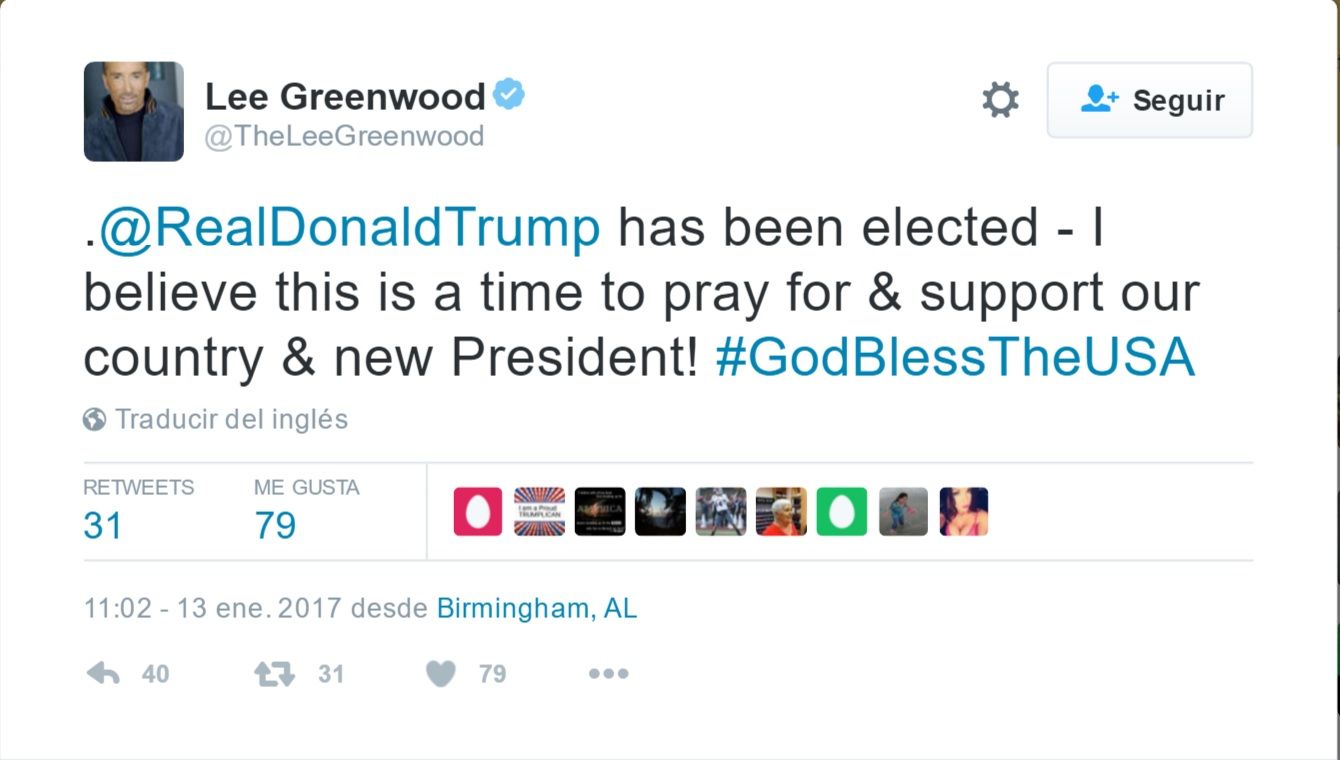Click the reply arrow icon

tap(103, 674)
